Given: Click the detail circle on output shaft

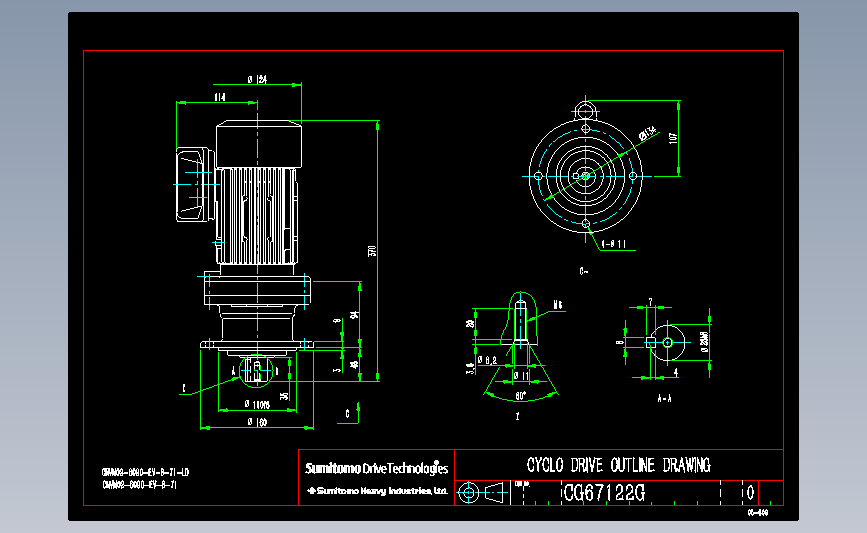Looking at the screenshot, I should click(x=256, y=371).
